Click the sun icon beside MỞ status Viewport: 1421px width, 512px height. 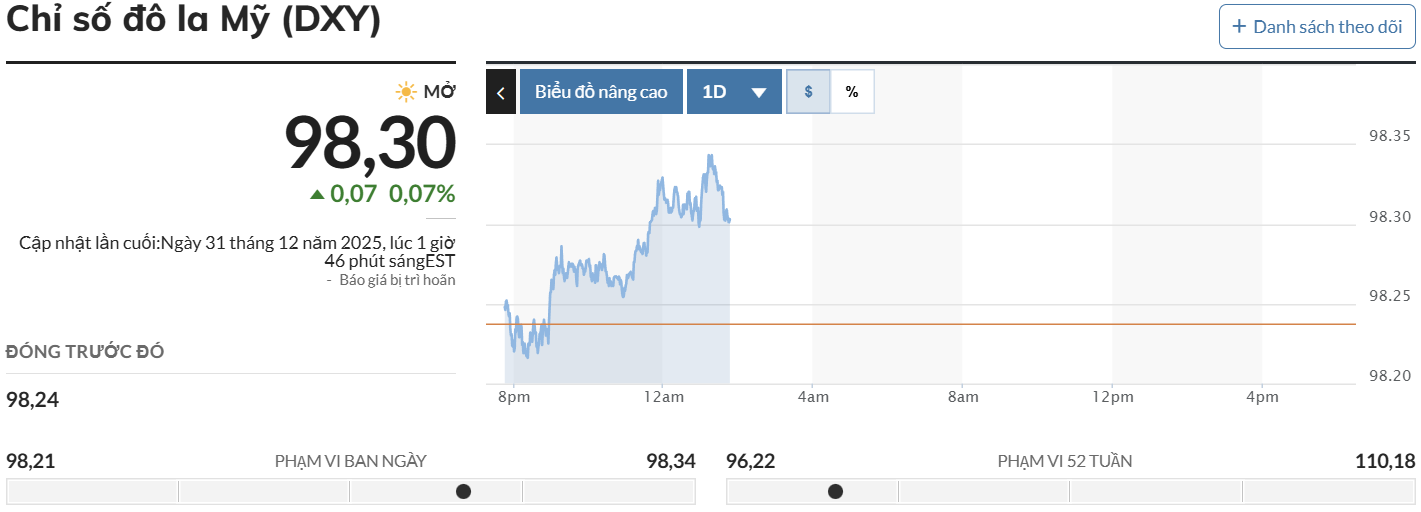405,92
